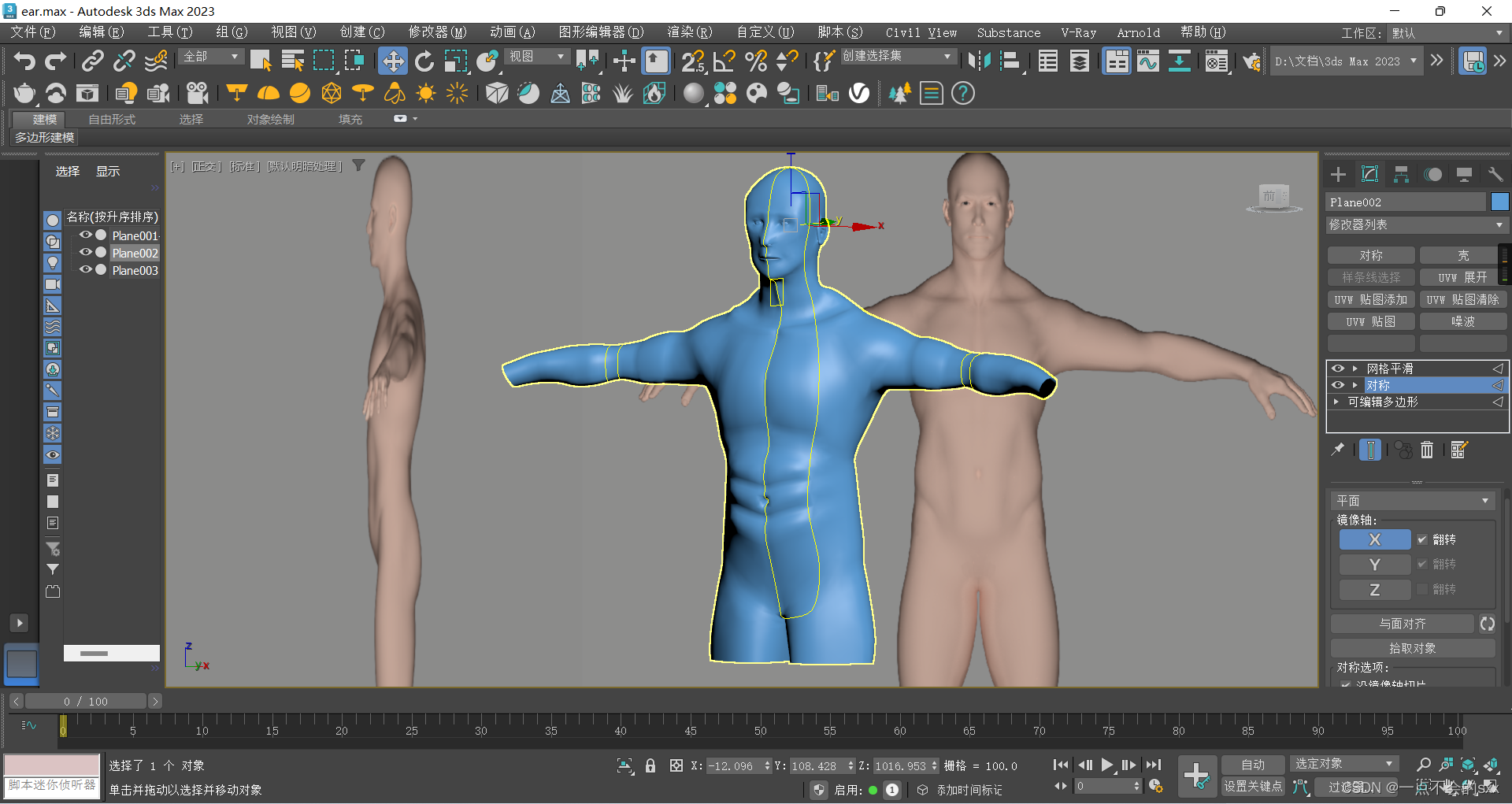
Task: Toggle visibility of 对称 modifier
Action: click(1337, 385)
